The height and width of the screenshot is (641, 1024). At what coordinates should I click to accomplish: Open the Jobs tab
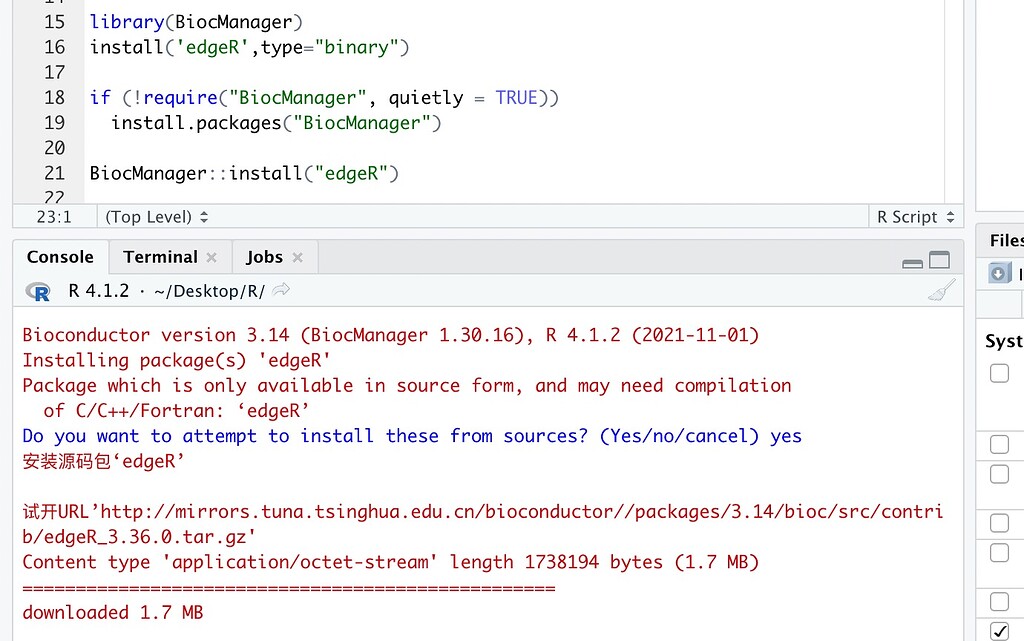pos(264,257)
